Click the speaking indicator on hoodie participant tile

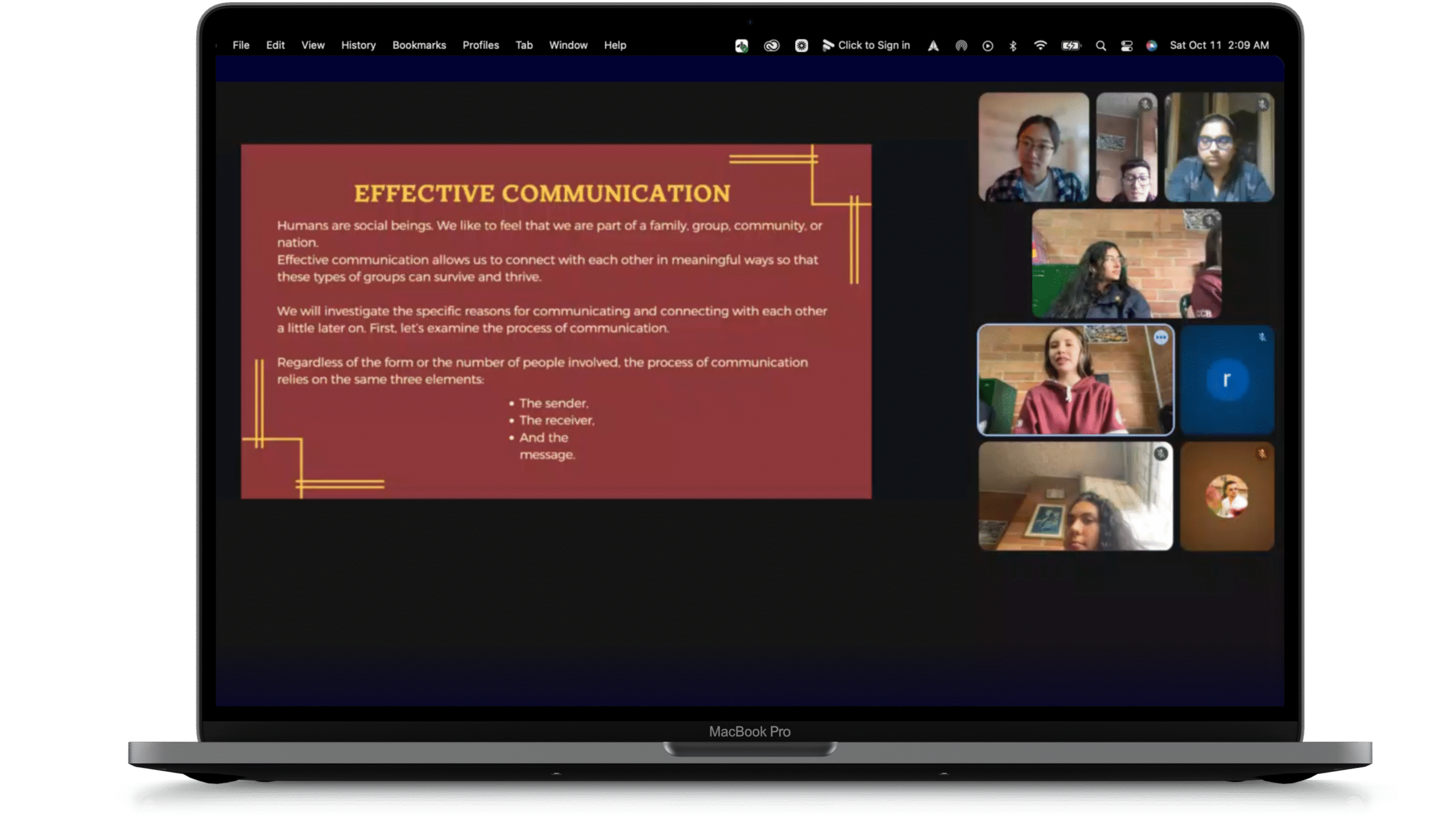click(1160, 338)
